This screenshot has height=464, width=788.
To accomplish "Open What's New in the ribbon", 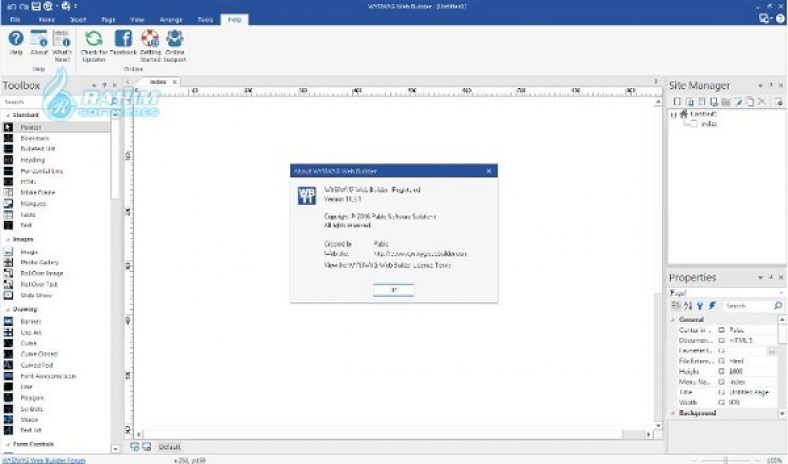I will tap(62, 46).
